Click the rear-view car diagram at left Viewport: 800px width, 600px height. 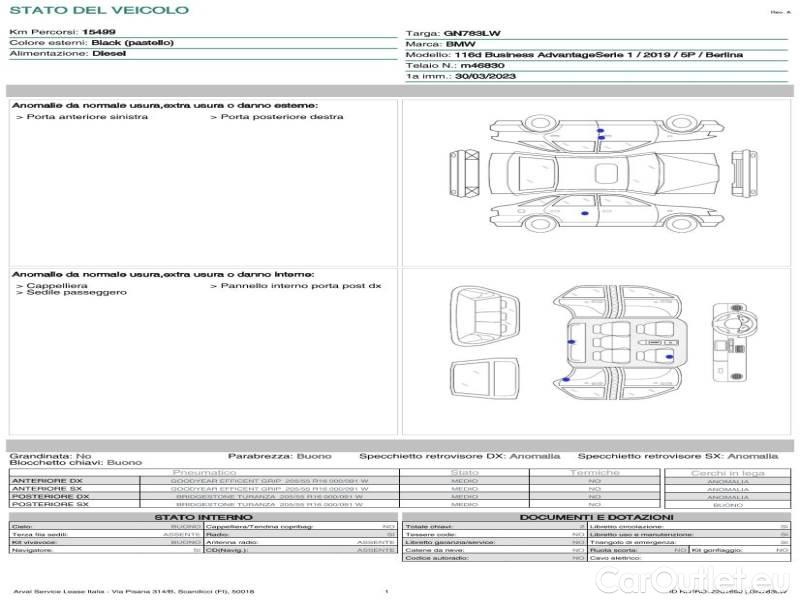tap(462, 172)
